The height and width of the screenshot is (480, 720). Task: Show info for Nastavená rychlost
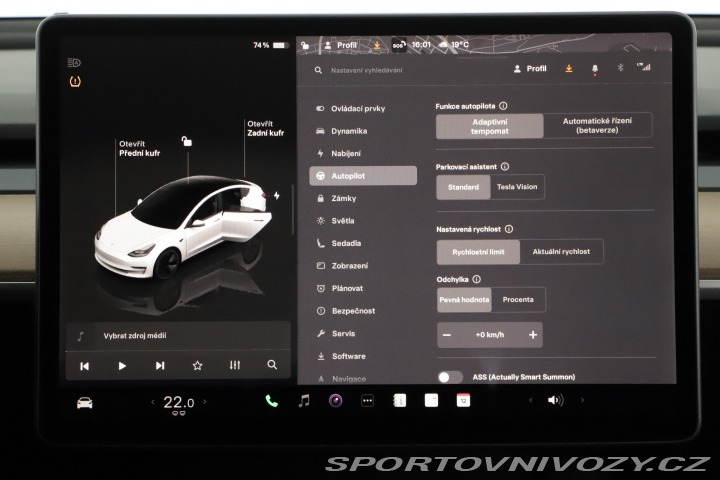pos(509,229)
